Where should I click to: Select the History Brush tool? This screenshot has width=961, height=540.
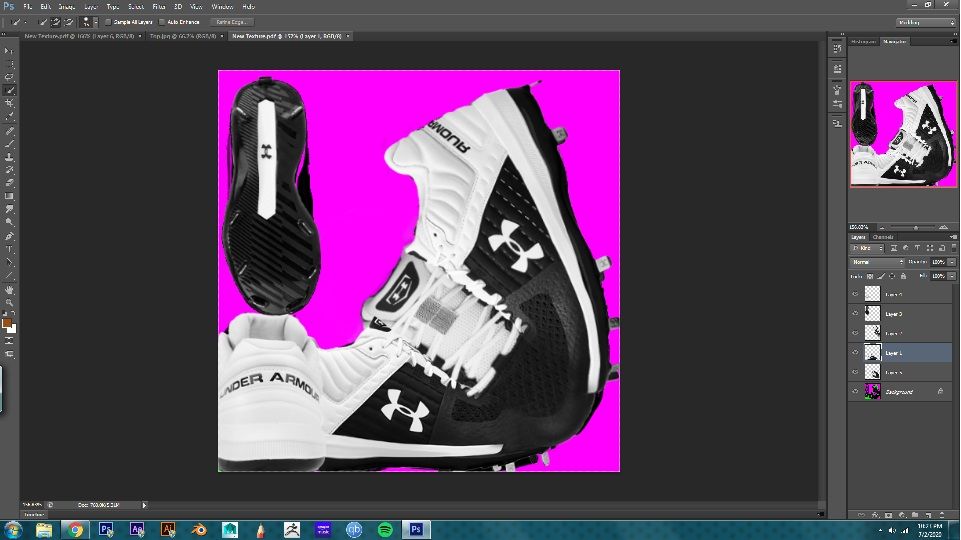tap(9, 170)
